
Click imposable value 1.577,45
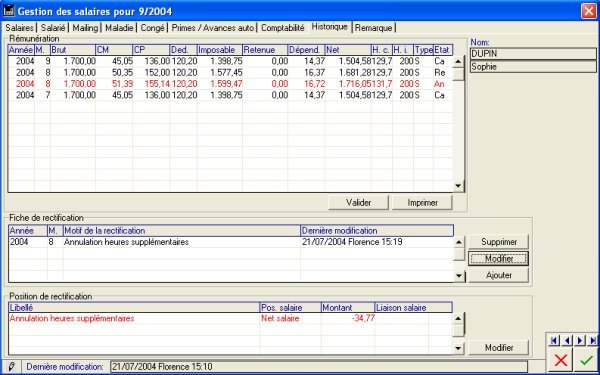(x=226, y=73)
